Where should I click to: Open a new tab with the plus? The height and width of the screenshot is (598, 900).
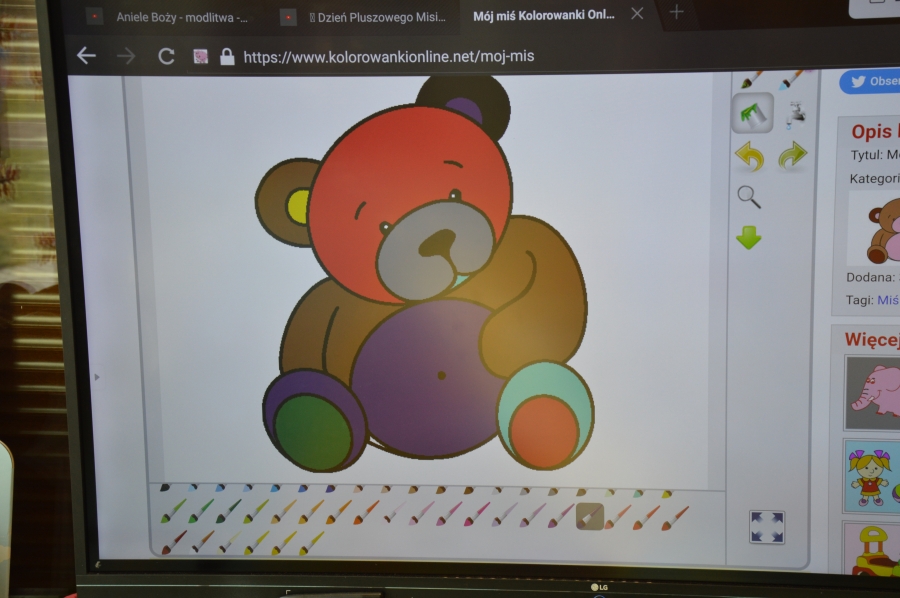tap(676, 12)
